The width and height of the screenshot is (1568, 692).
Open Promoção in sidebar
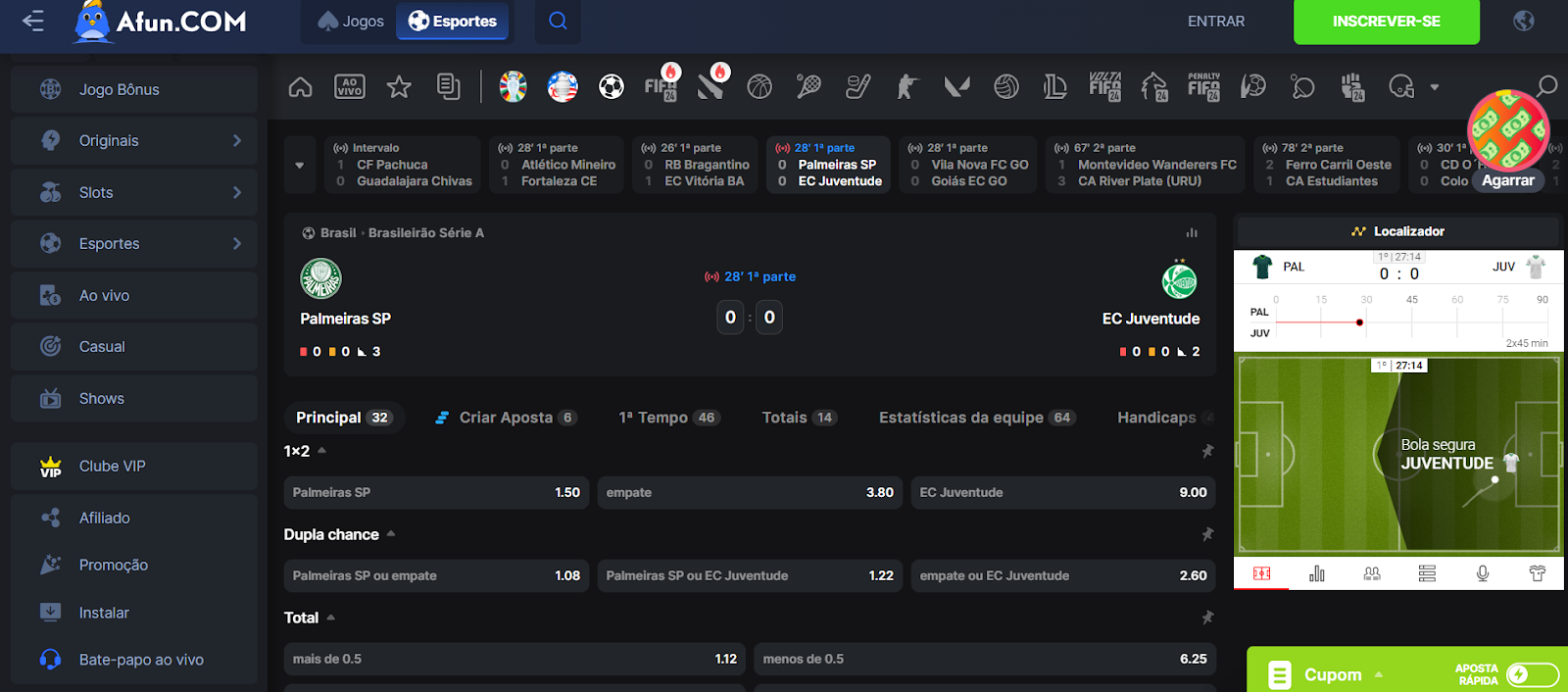click(134, 566)
